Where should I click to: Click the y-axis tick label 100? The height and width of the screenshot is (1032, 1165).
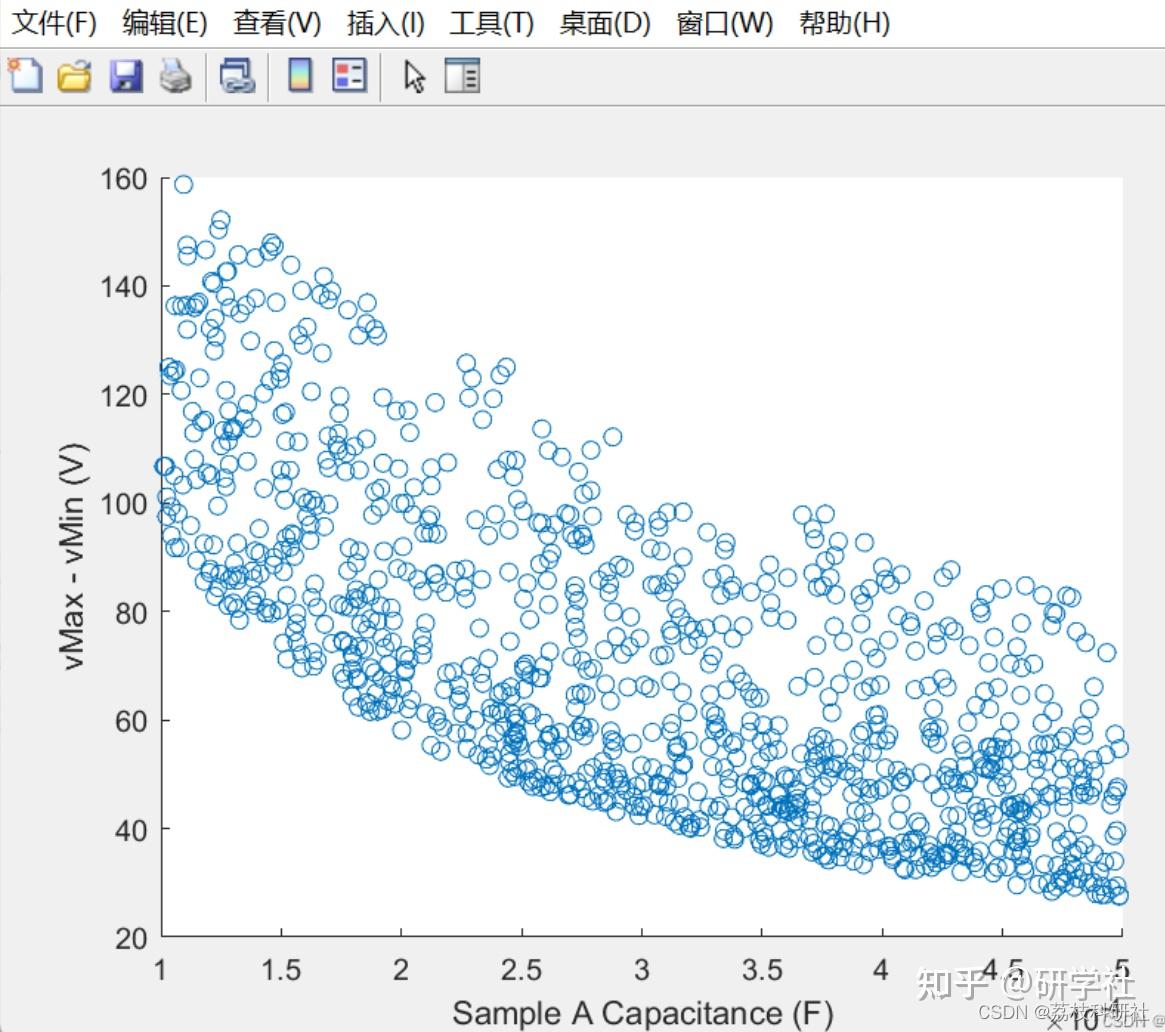123,504
